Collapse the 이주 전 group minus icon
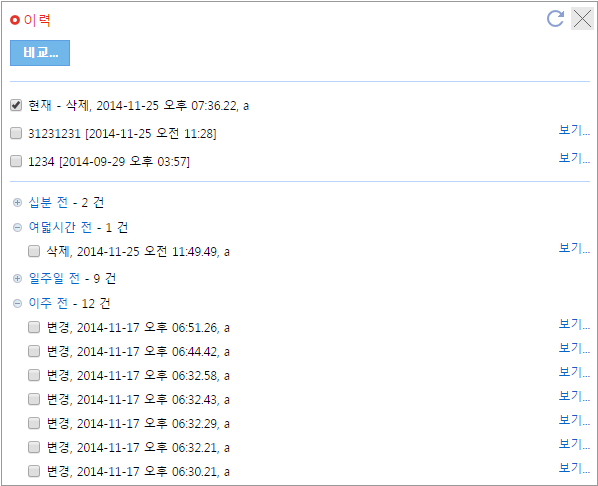Image resolution: width=598 pixels, height=486 pixels. [17, 304]
